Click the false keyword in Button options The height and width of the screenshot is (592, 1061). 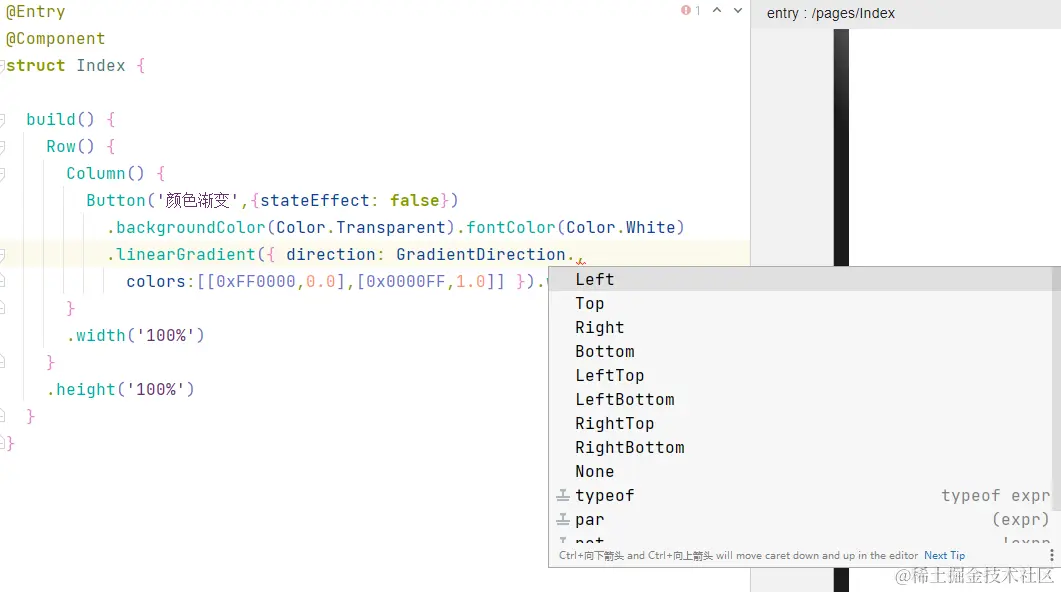[x=414, y=200]
